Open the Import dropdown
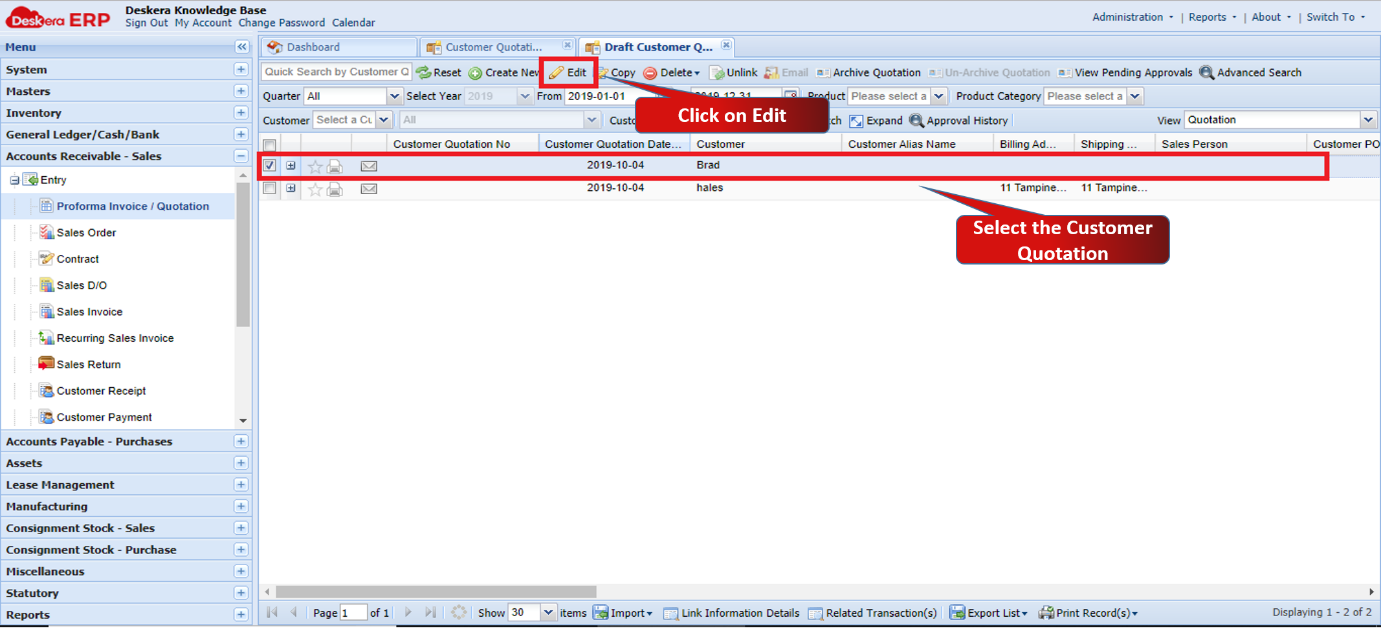The height and width of the screenshot is (629, 1381). pos(623,613)
